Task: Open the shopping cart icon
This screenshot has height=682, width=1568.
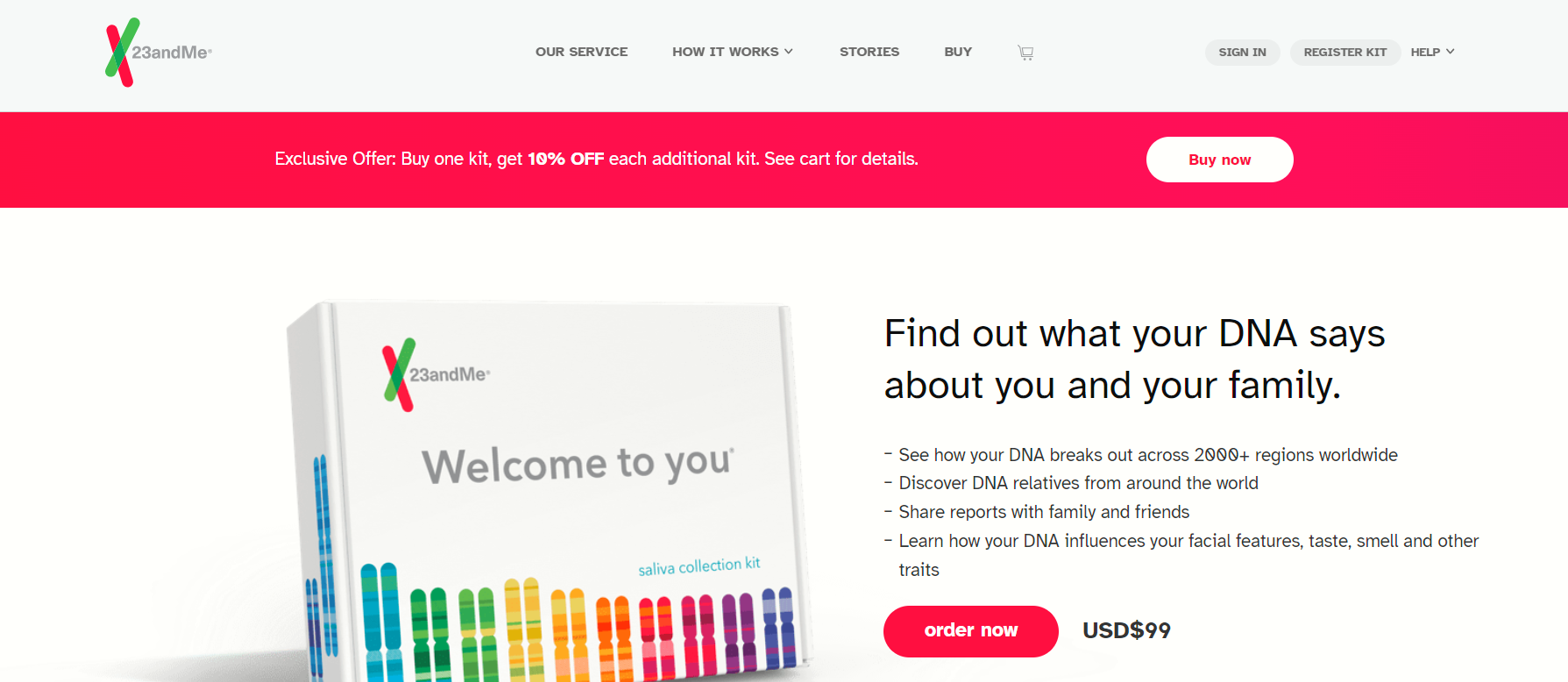Action: (x=1025, y=53)
